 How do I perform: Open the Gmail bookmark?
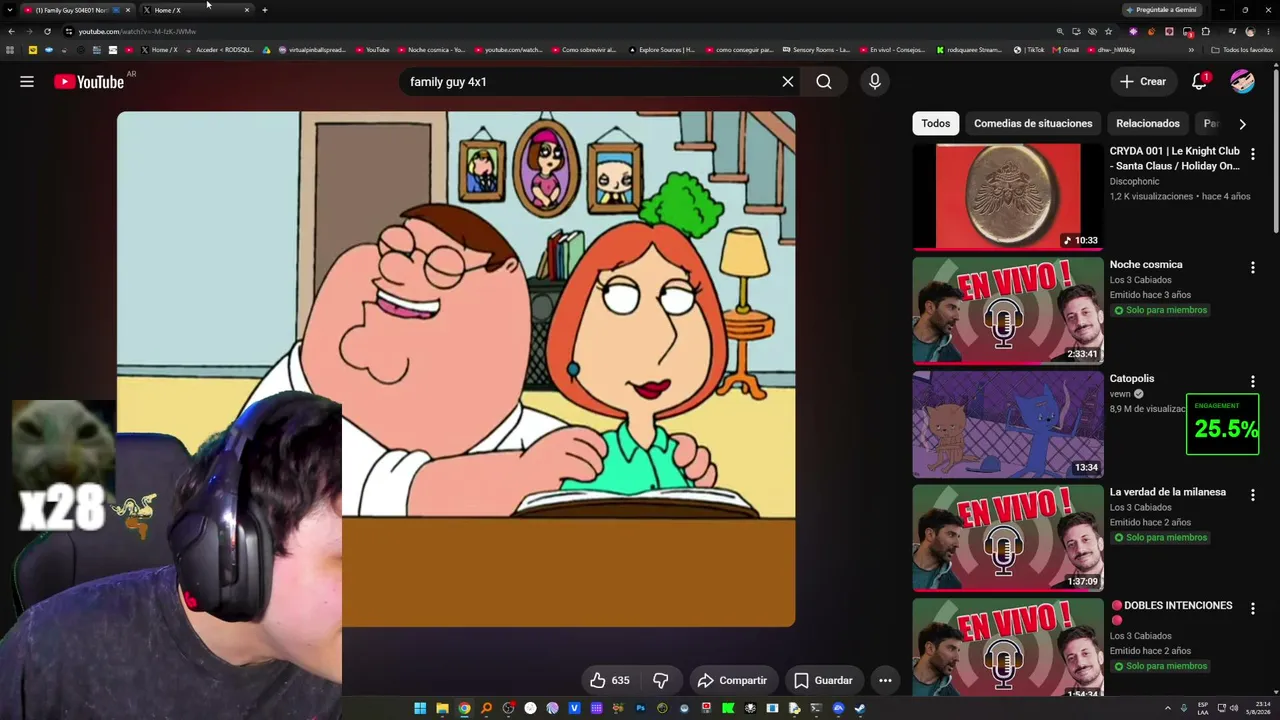click(1066, 50)
